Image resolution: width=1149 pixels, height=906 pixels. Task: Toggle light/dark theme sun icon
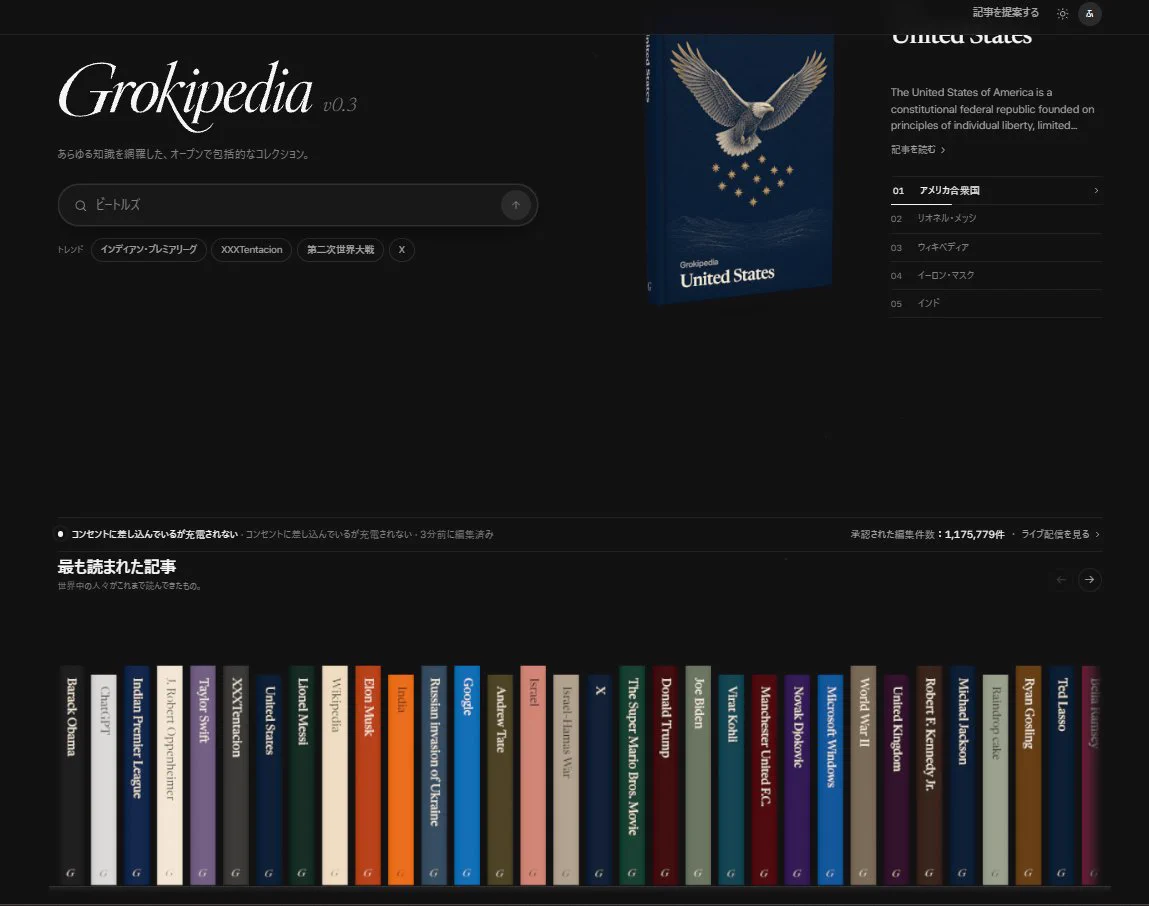(1063, 14)
